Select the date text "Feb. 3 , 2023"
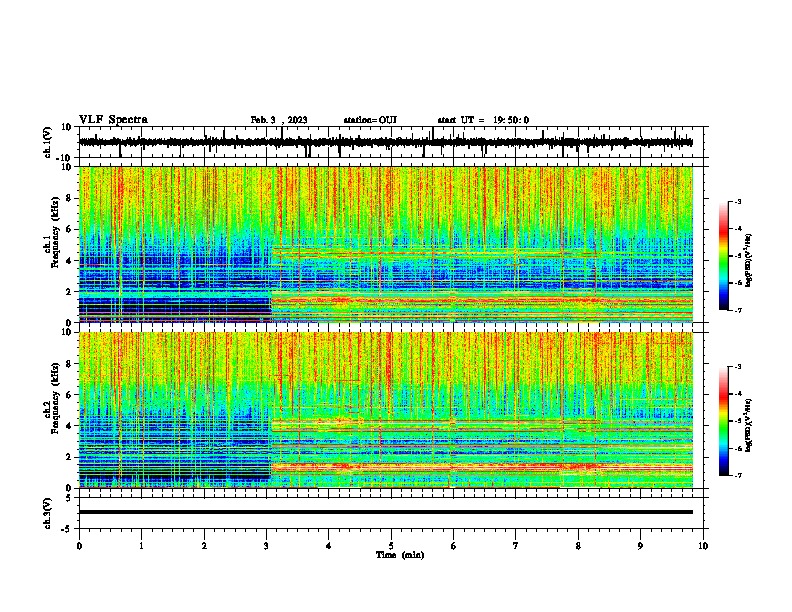The image size is (792, 612). 279,120
